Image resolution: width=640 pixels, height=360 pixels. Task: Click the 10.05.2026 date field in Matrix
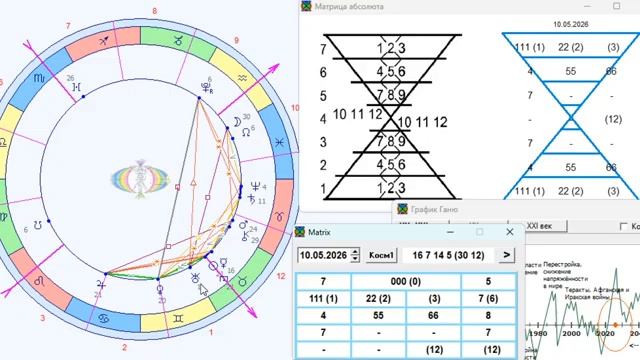coord(324,255)
